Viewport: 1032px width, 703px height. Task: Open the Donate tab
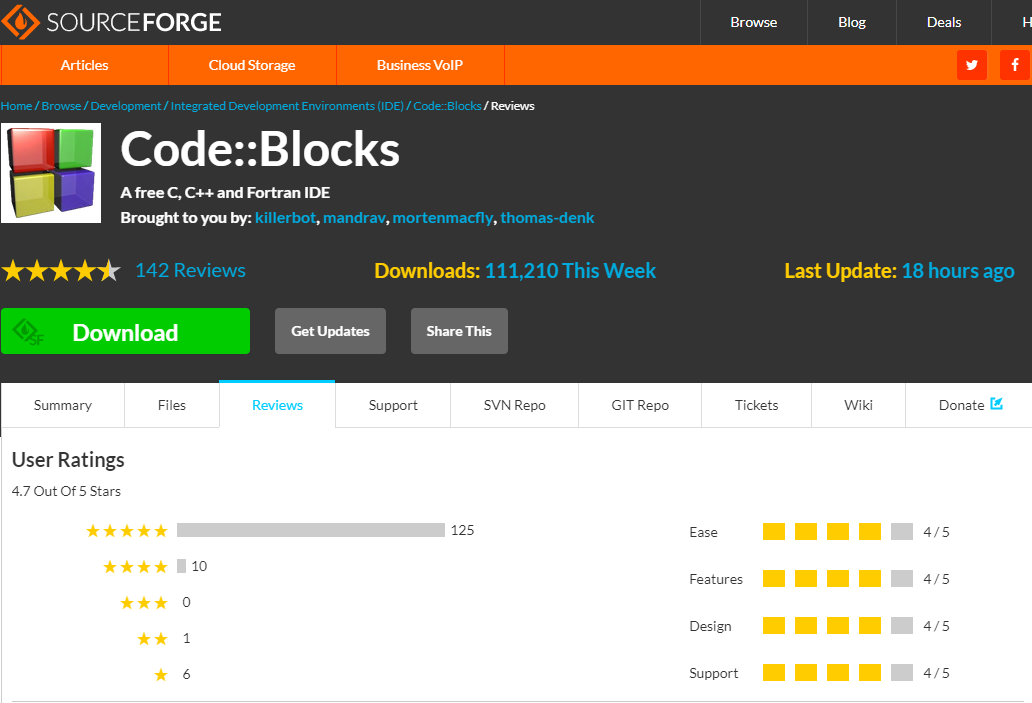pyautogui.click(x=969, y=405)
